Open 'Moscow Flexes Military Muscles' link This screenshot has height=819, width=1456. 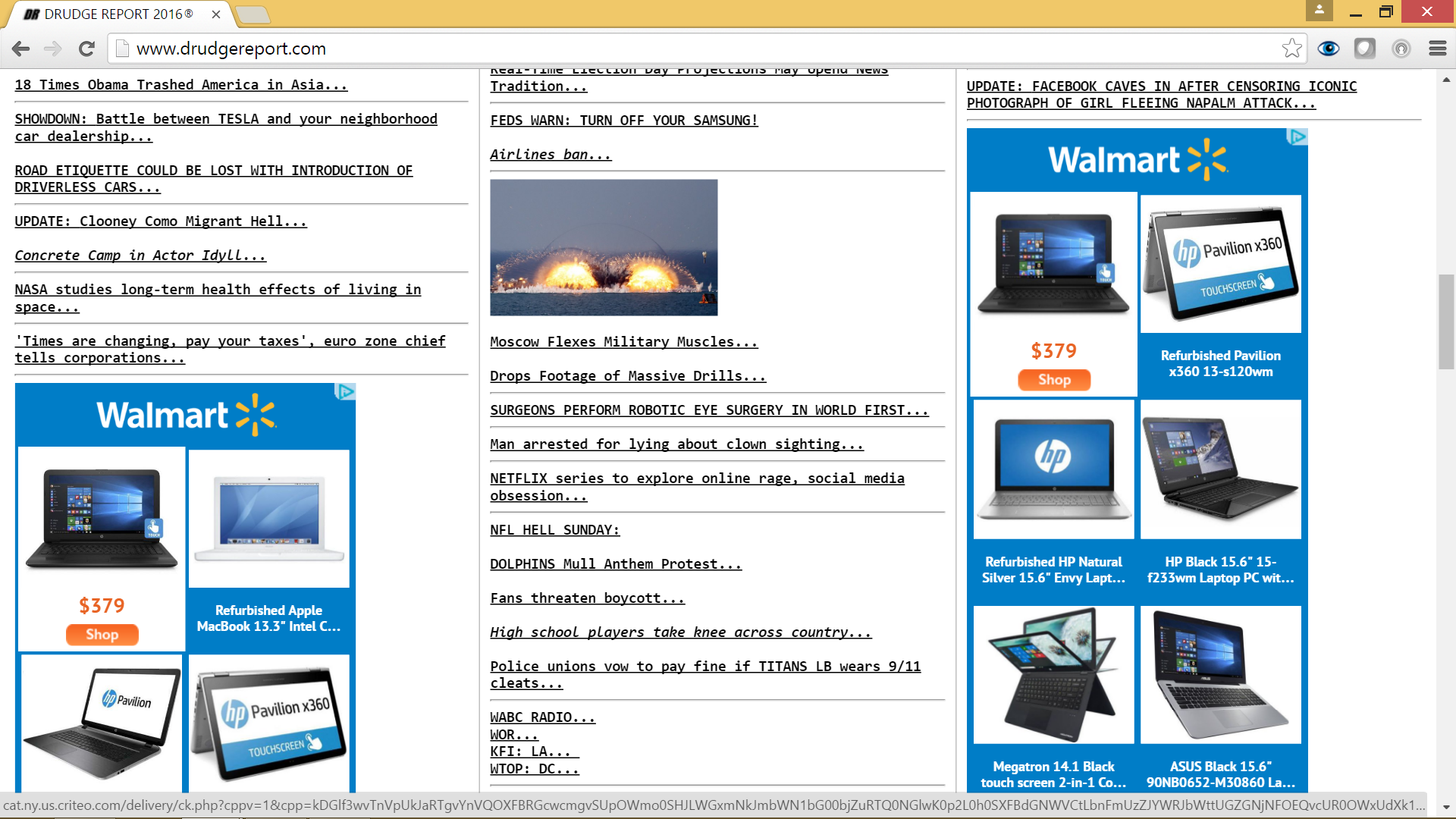tap(624, 342)
